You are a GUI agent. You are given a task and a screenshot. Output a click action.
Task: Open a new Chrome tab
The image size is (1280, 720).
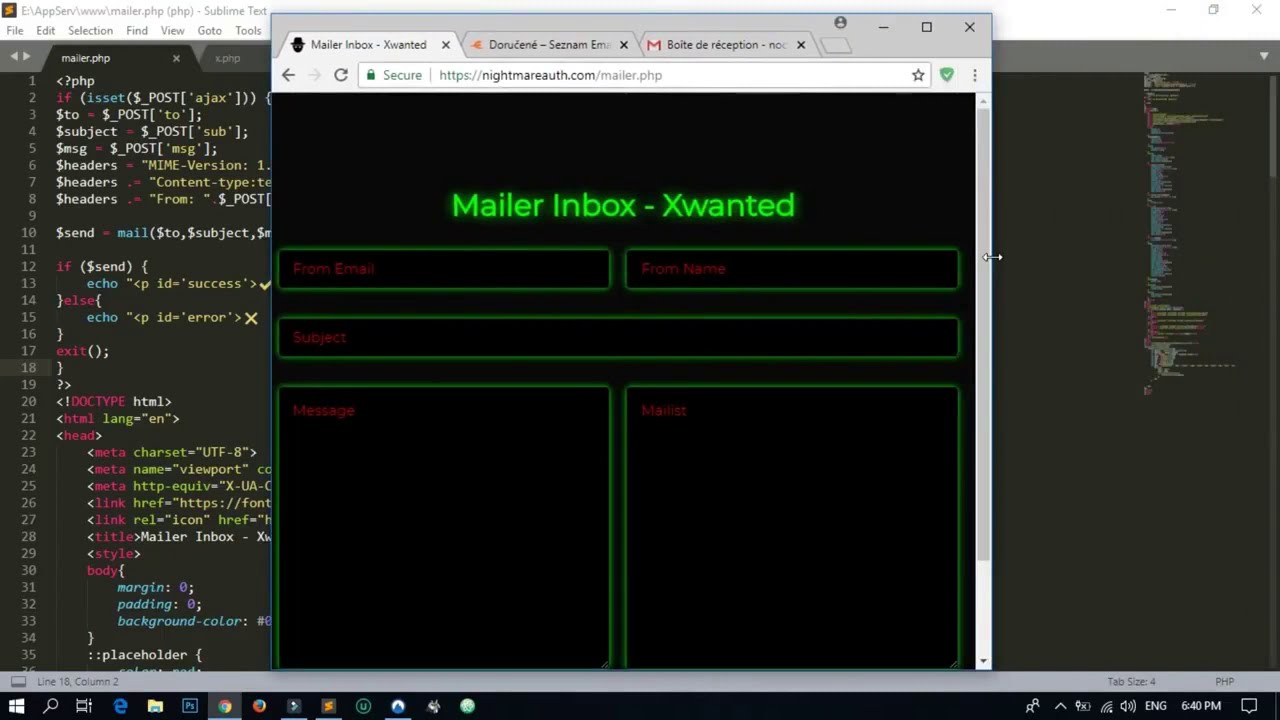point(836,45)
